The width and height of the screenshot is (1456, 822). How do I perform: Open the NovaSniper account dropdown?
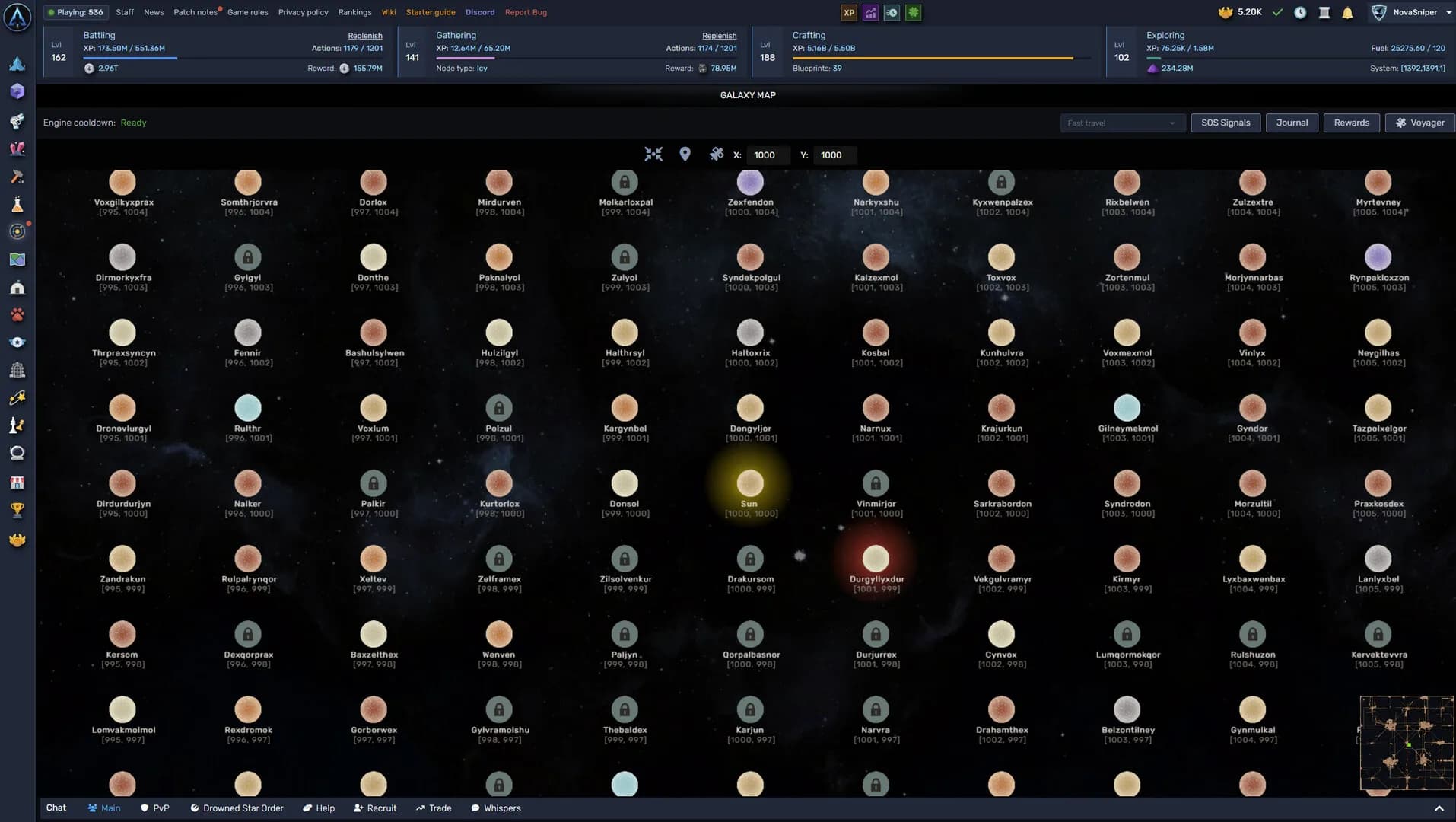click(x=1412, y=12)
